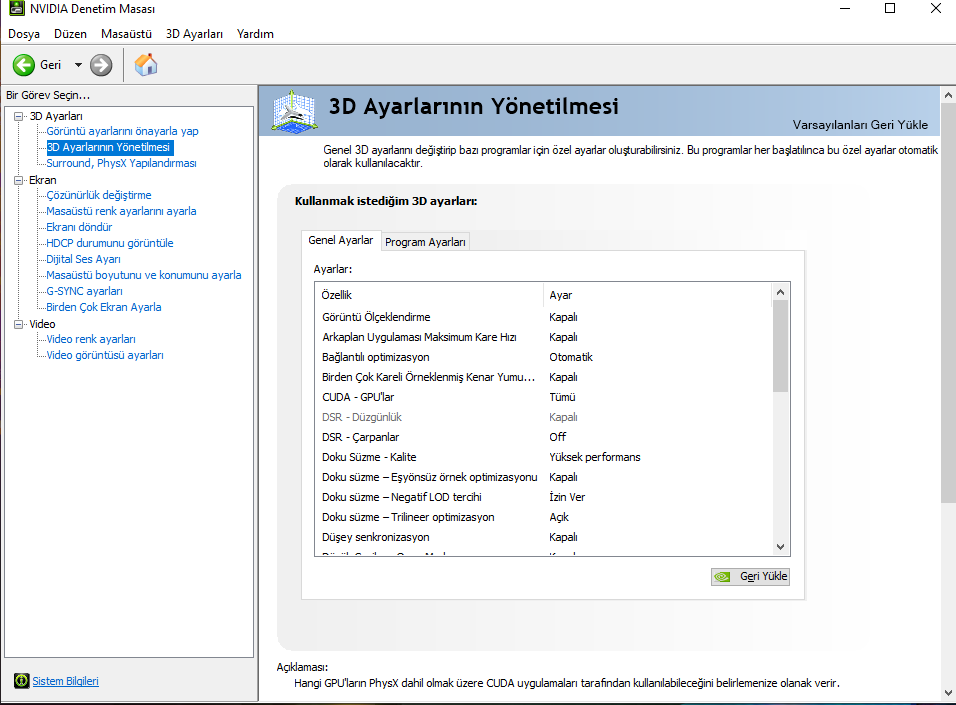
Task: Open Surround, PhysX Yapılandırması
Action: (x=121, y=163)
